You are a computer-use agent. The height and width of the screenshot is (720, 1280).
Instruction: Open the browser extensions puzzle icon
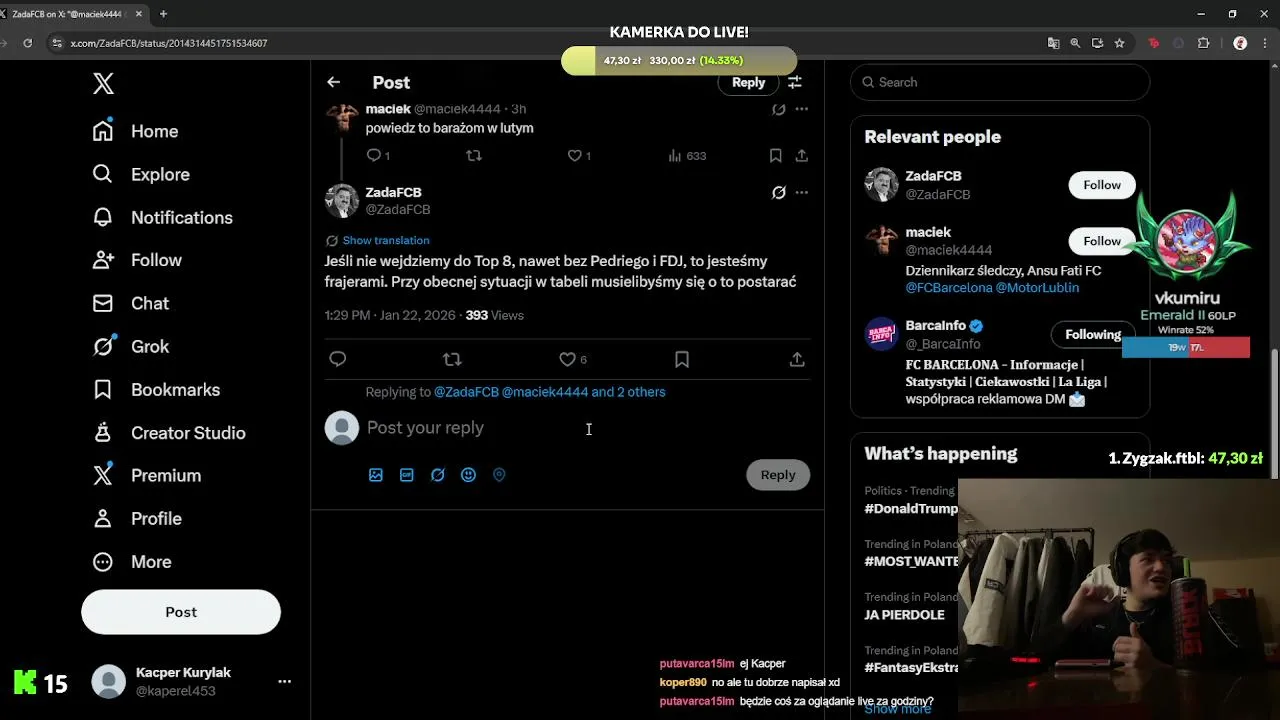click(x=1203, y=43)
